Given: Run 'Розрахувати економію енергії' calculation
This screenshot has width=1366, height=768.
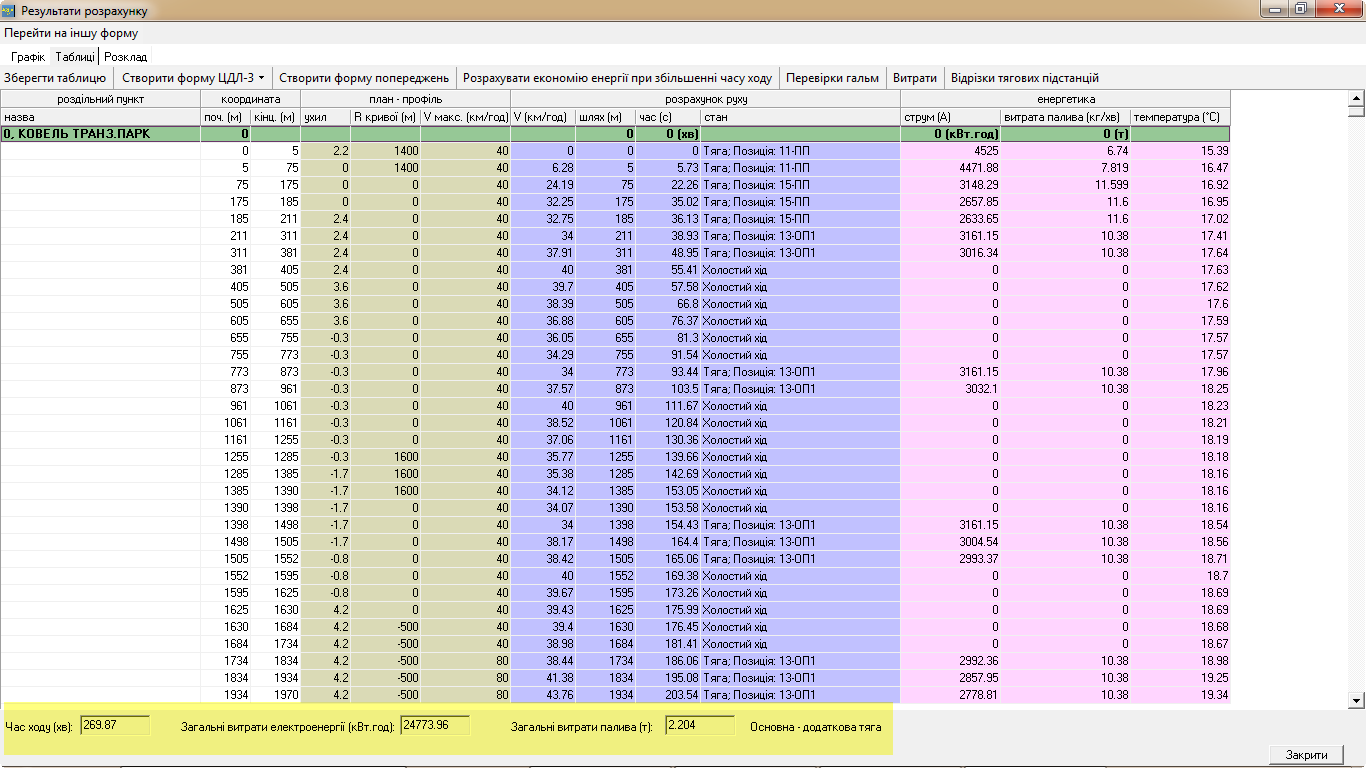Looking at the screenshot, I should click(x=617, y=78).
